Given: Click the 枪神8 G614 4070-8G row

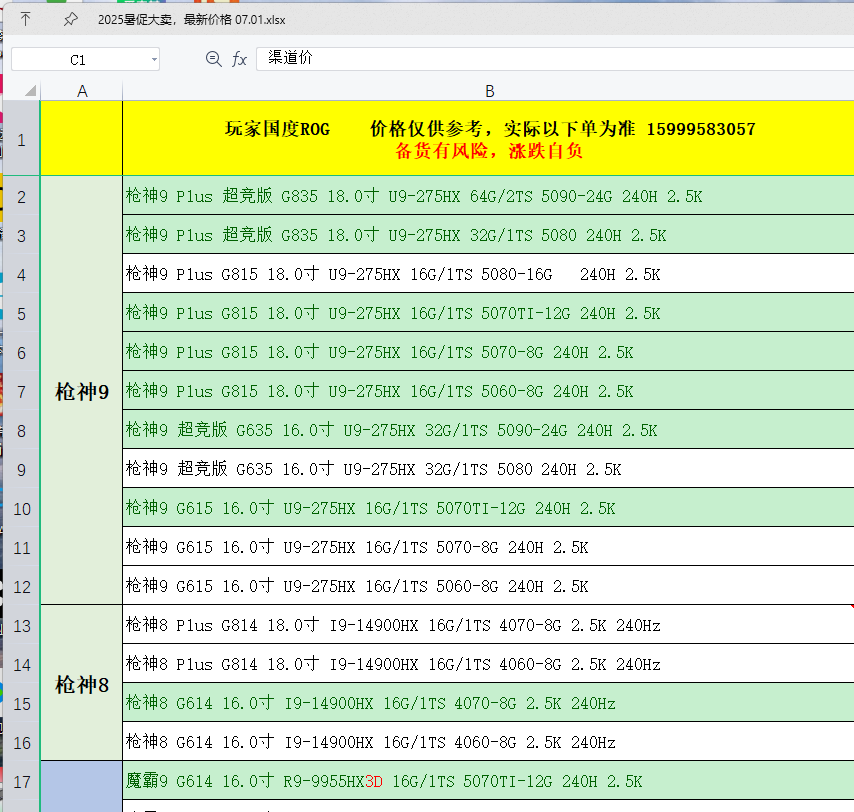Looking at the screenshot, I should pyautogui.click(x=489, y=703).
